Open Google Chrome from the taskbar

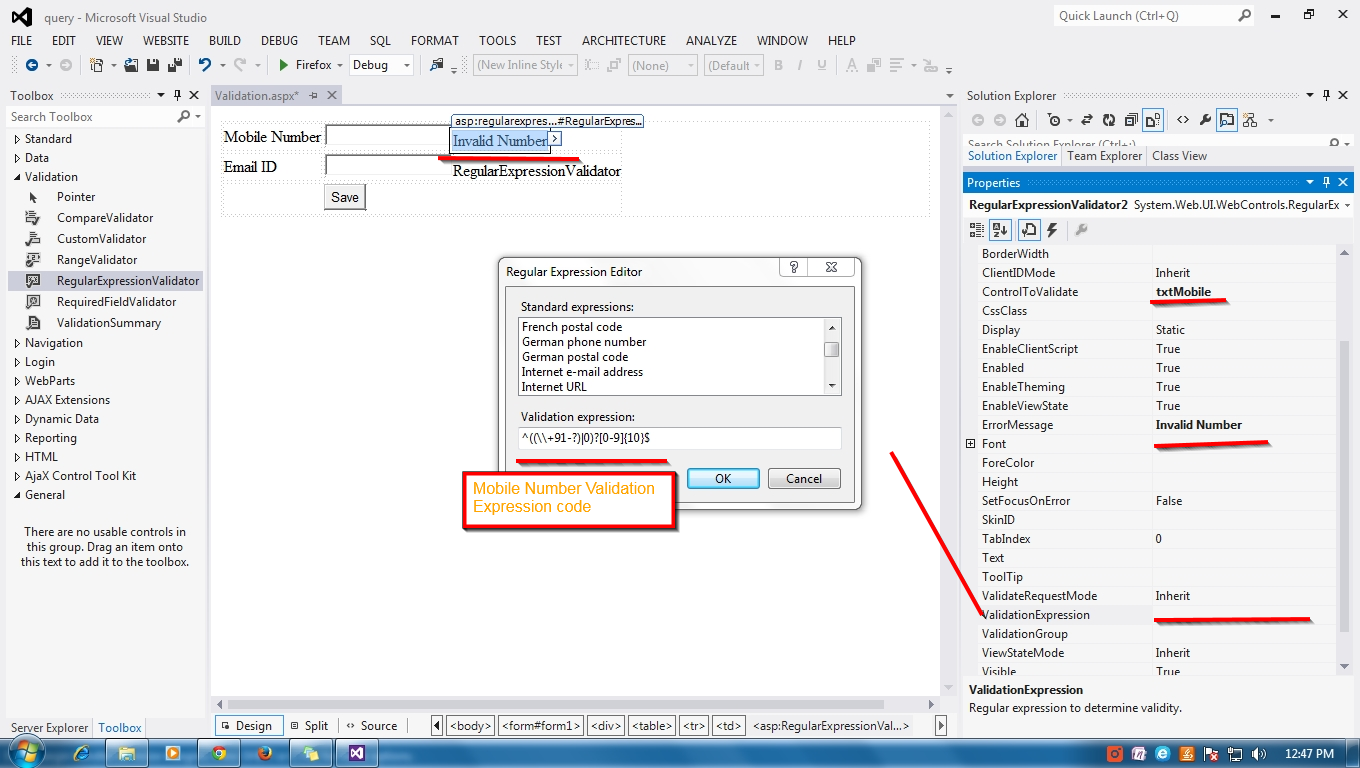click(x=219, y=753)
